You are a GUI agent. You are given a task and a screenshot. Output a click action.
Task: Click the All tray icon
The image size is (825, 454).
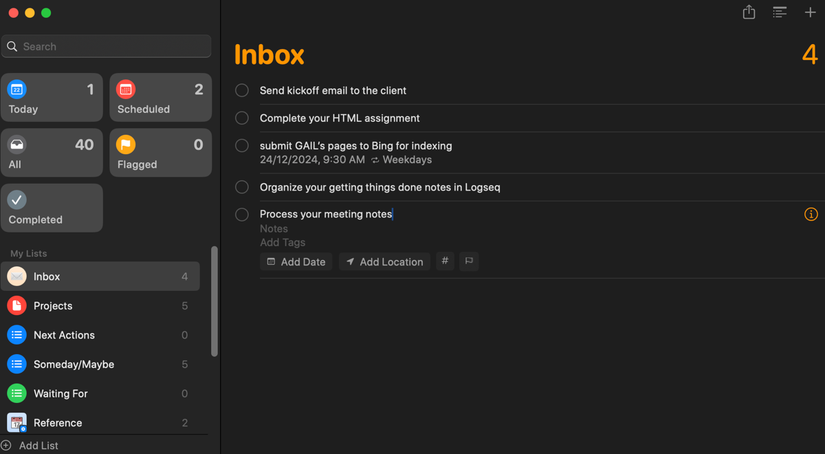(x=17, y=145)
